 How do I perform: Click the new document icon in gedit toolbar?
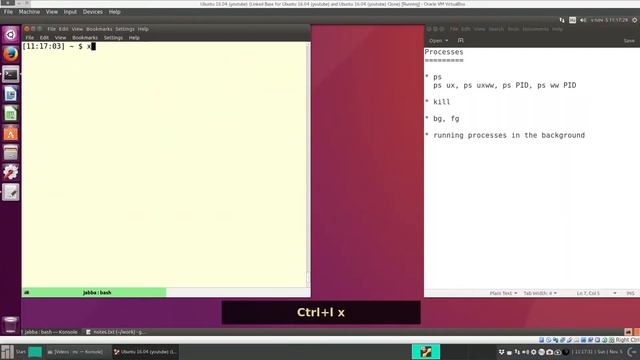[461, 40]
